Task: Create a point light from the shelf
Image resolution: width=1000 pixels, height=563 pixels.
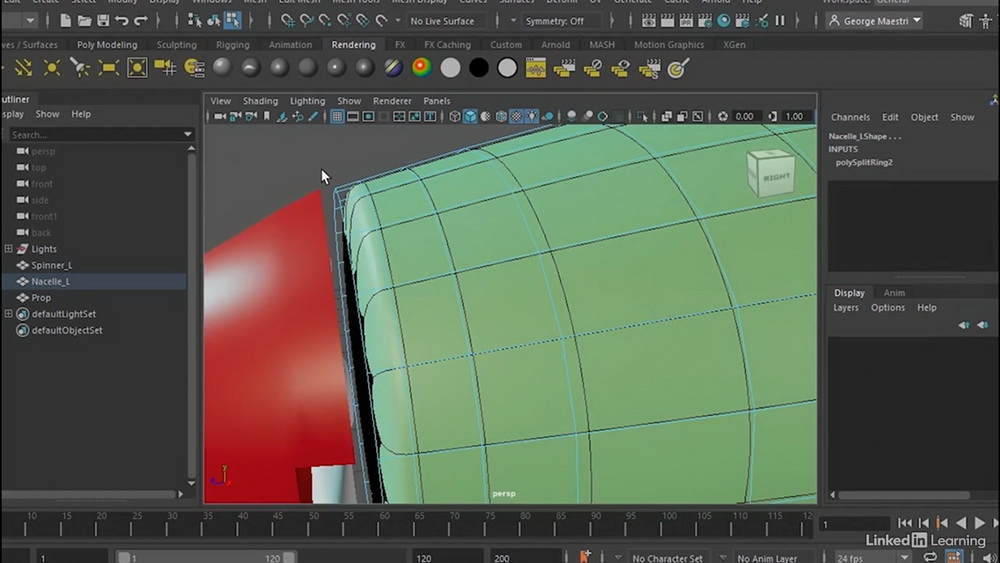Action: pyautogui.click(x=52, y=68)
